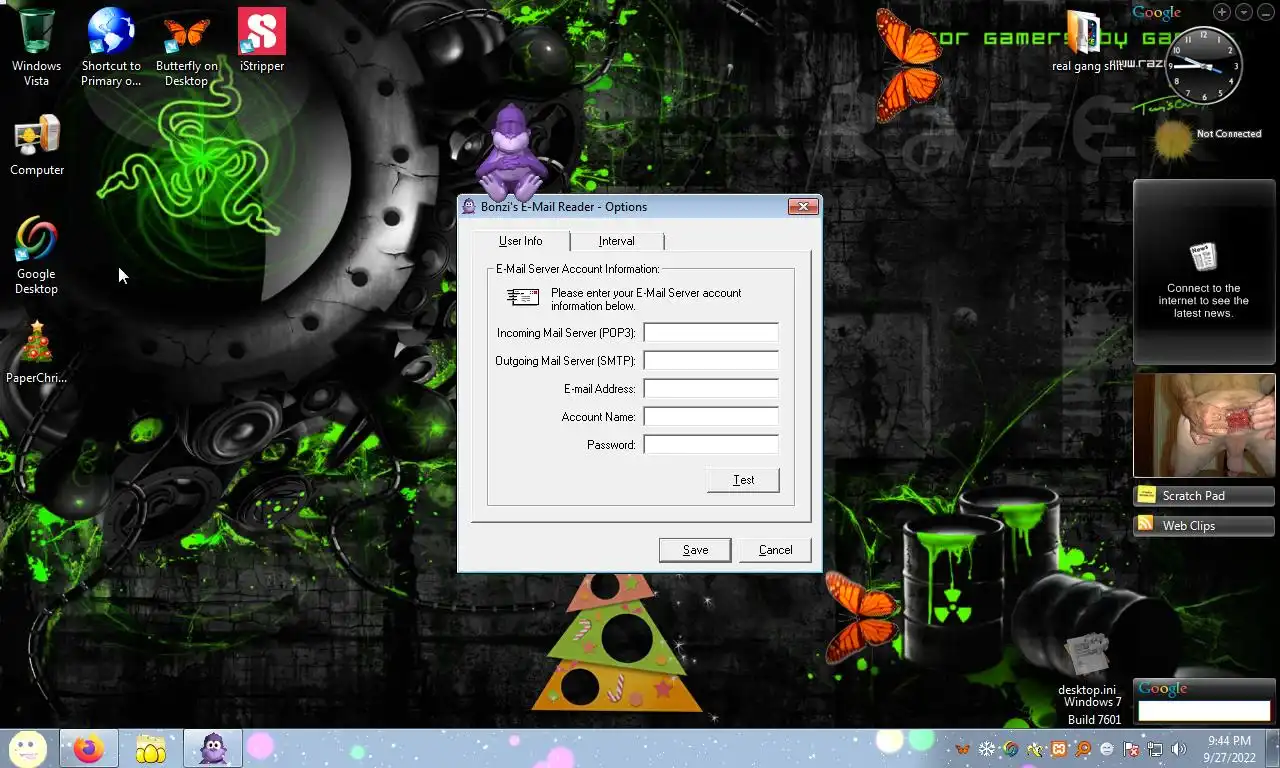This screenshot has width=1280, height=768.
Task: Click the Google Desktop search box
Action: point(1204,711)
